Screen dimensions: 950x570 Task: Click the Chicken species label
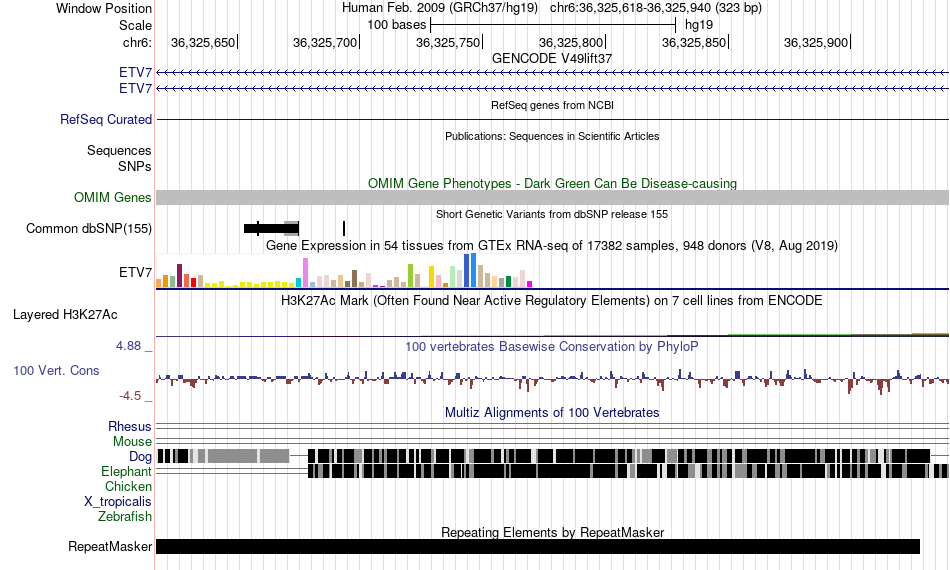tap(128, 486)
